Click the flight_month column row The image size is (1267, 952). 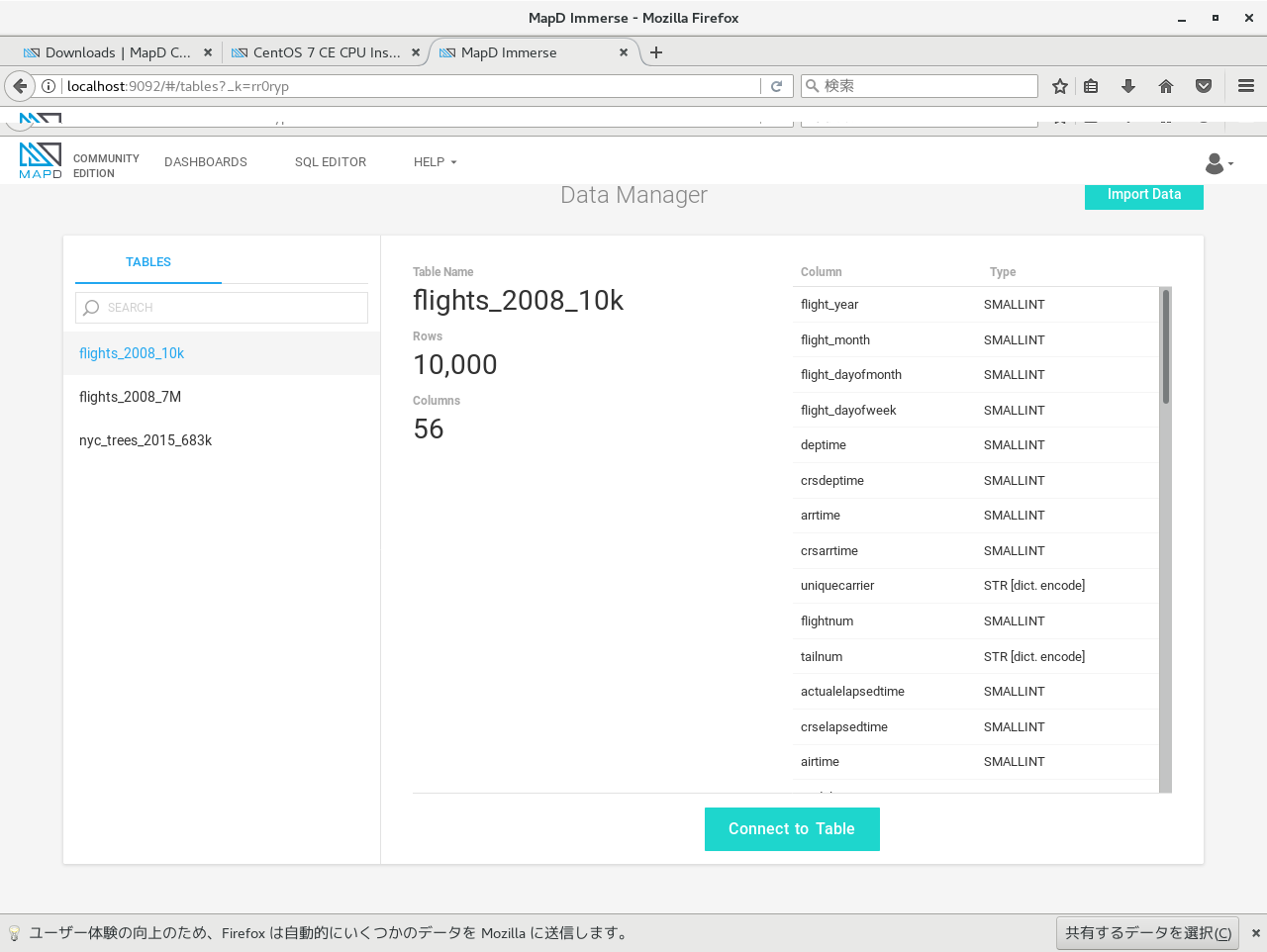tap(976, 339)
